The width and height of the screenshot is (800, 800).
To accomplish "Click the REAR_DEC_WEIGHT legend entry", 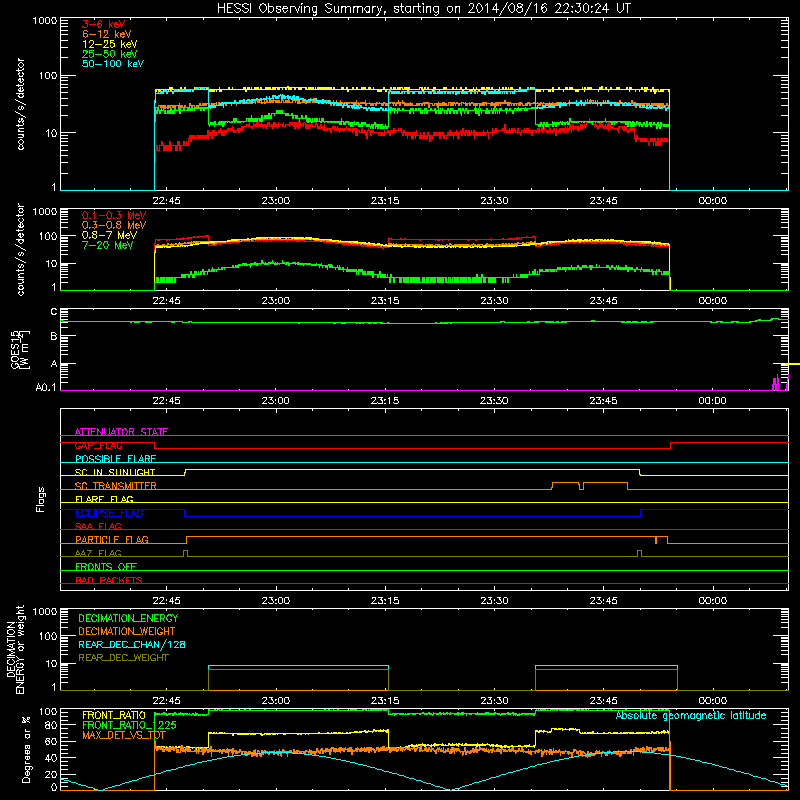I will [123, 658].
